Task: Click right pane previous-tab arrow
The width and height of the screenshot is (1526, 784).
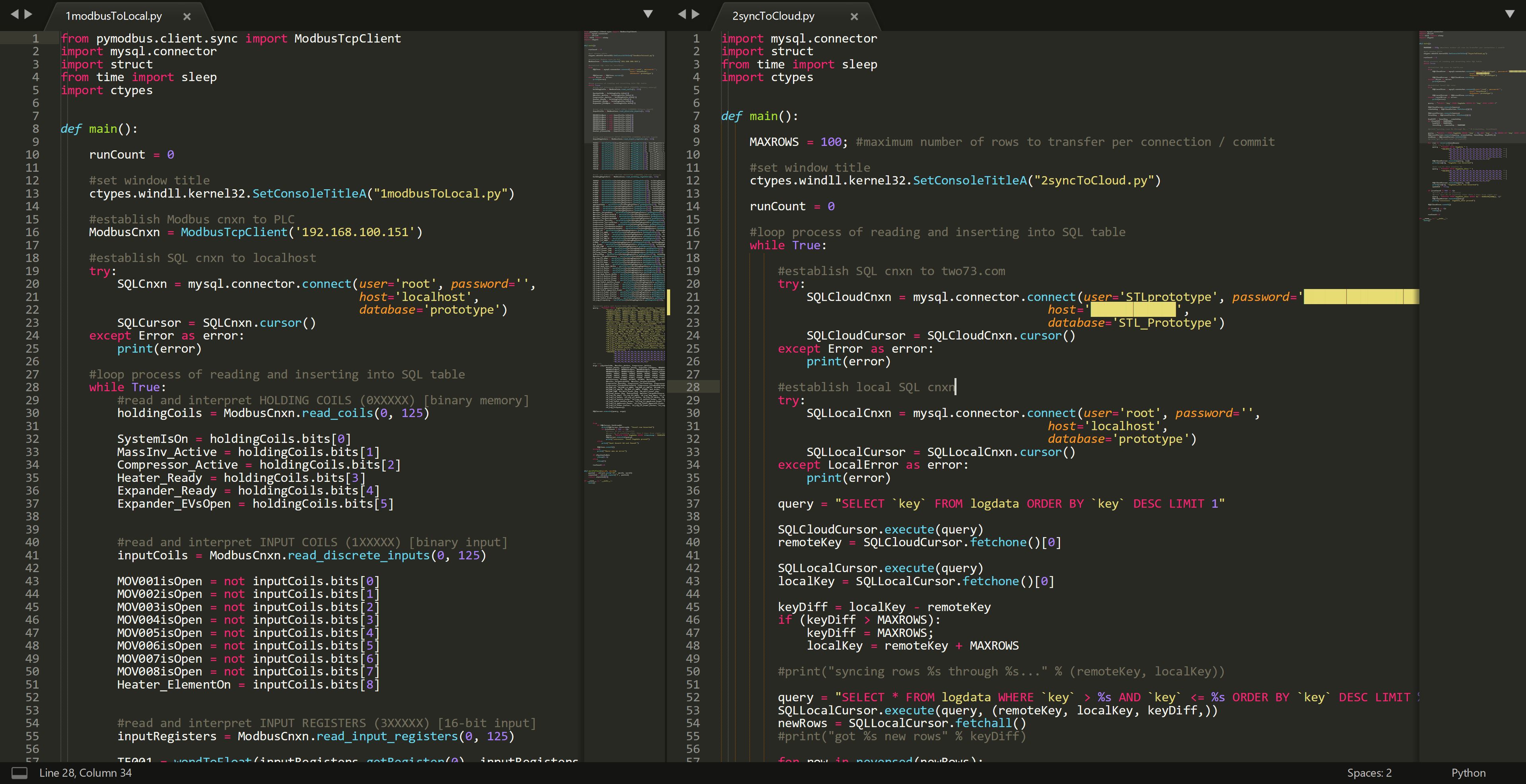Action: pyautogui.click(x=682, y=14)
